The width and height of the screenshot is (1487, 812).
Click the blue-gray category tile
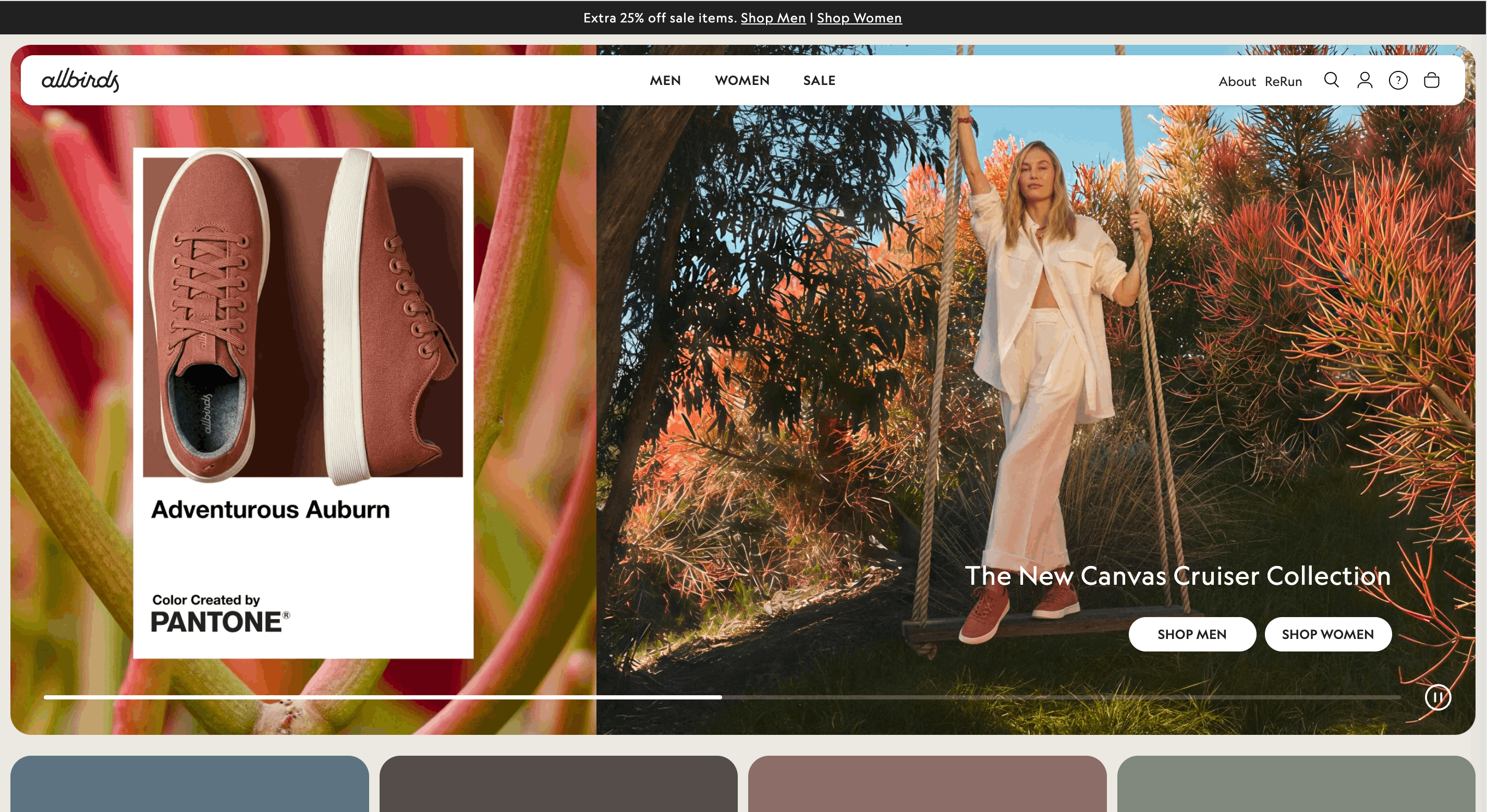click(189, 784)
